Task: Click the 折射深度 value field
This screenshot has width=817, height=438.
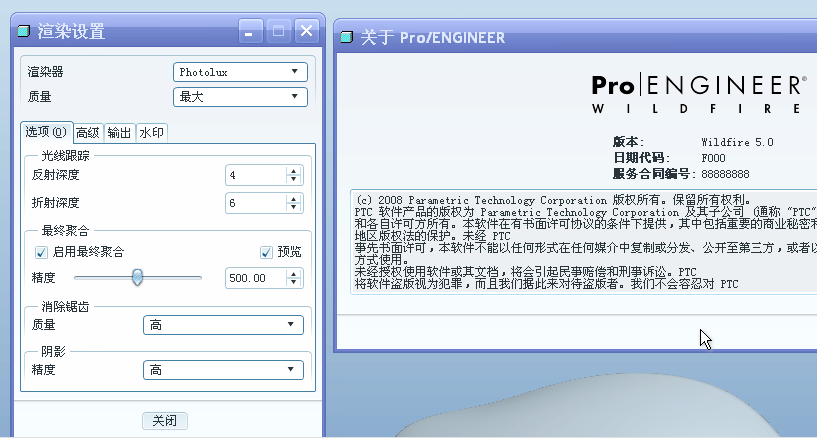Action: pos(255,203)
